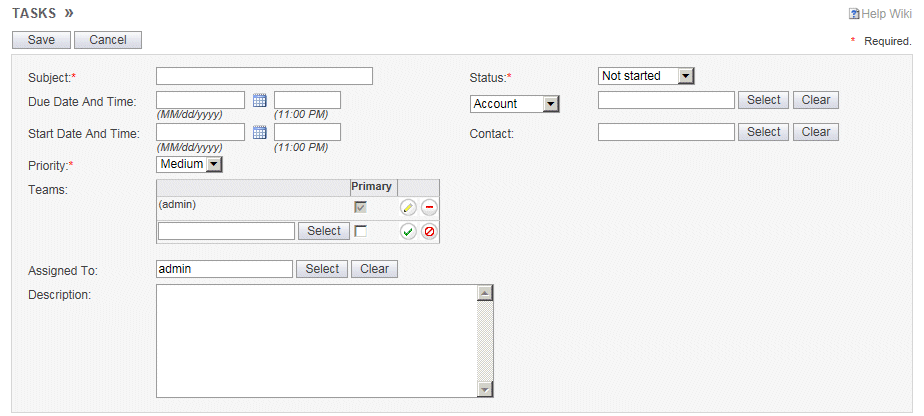Click Select button in Teams row
This screenshot has height=416, width=924.
click(323, 231)
